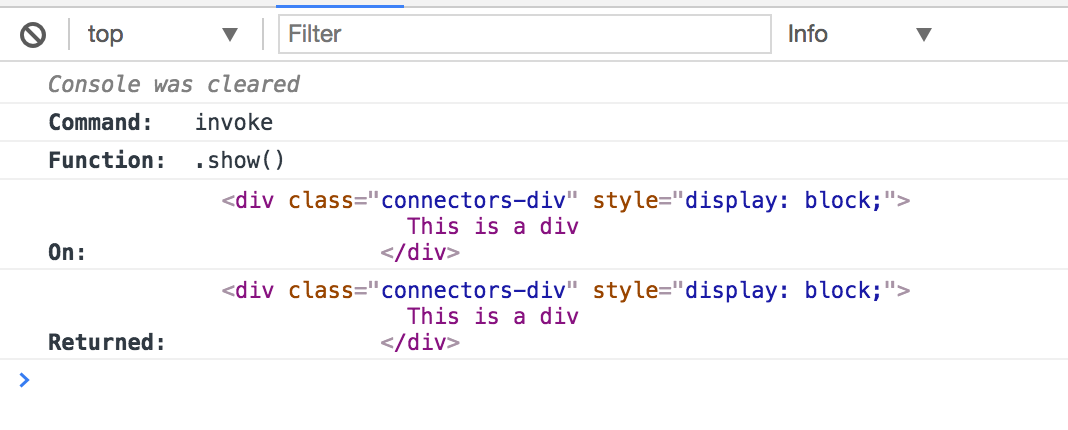Open the Info log level dropdown

tap(858, 35)
